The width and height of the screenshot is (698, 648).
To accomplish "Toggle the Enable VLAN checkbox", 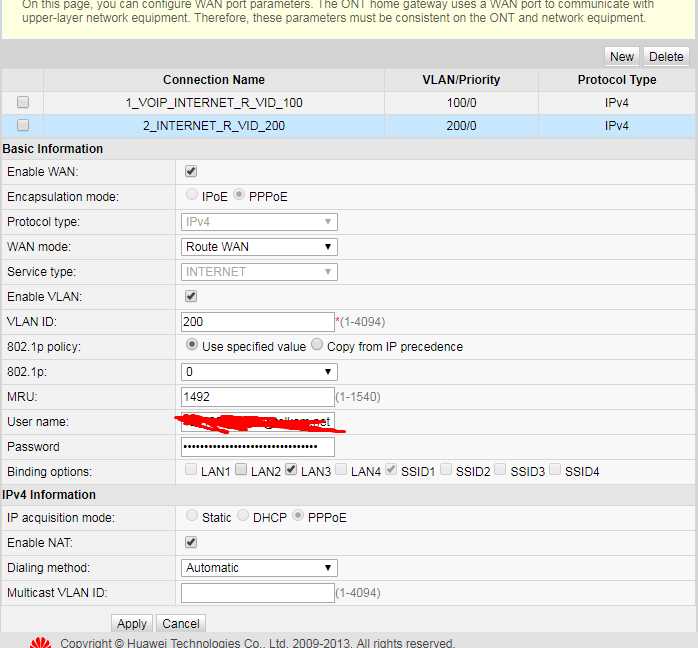I will click(191, 296).
